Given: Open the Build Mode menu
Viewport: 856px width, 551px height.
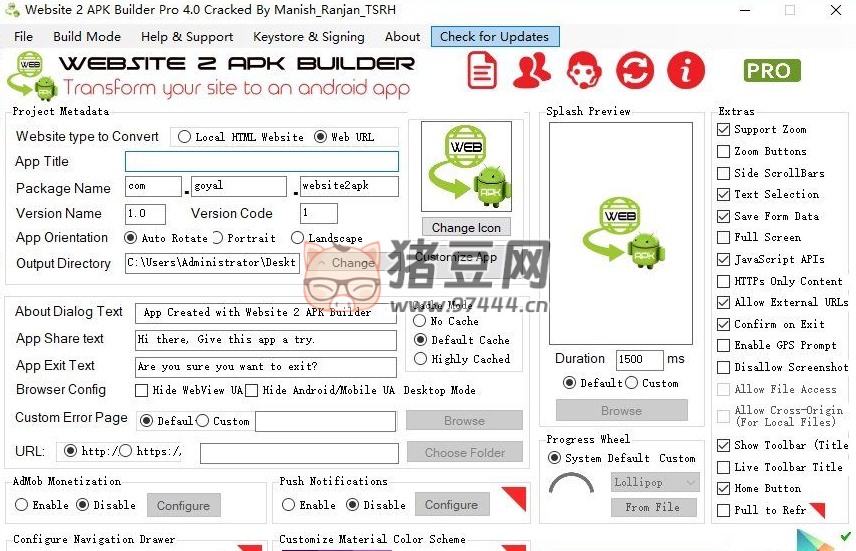Looking at the screenshot, I should [x=87, y=37].
